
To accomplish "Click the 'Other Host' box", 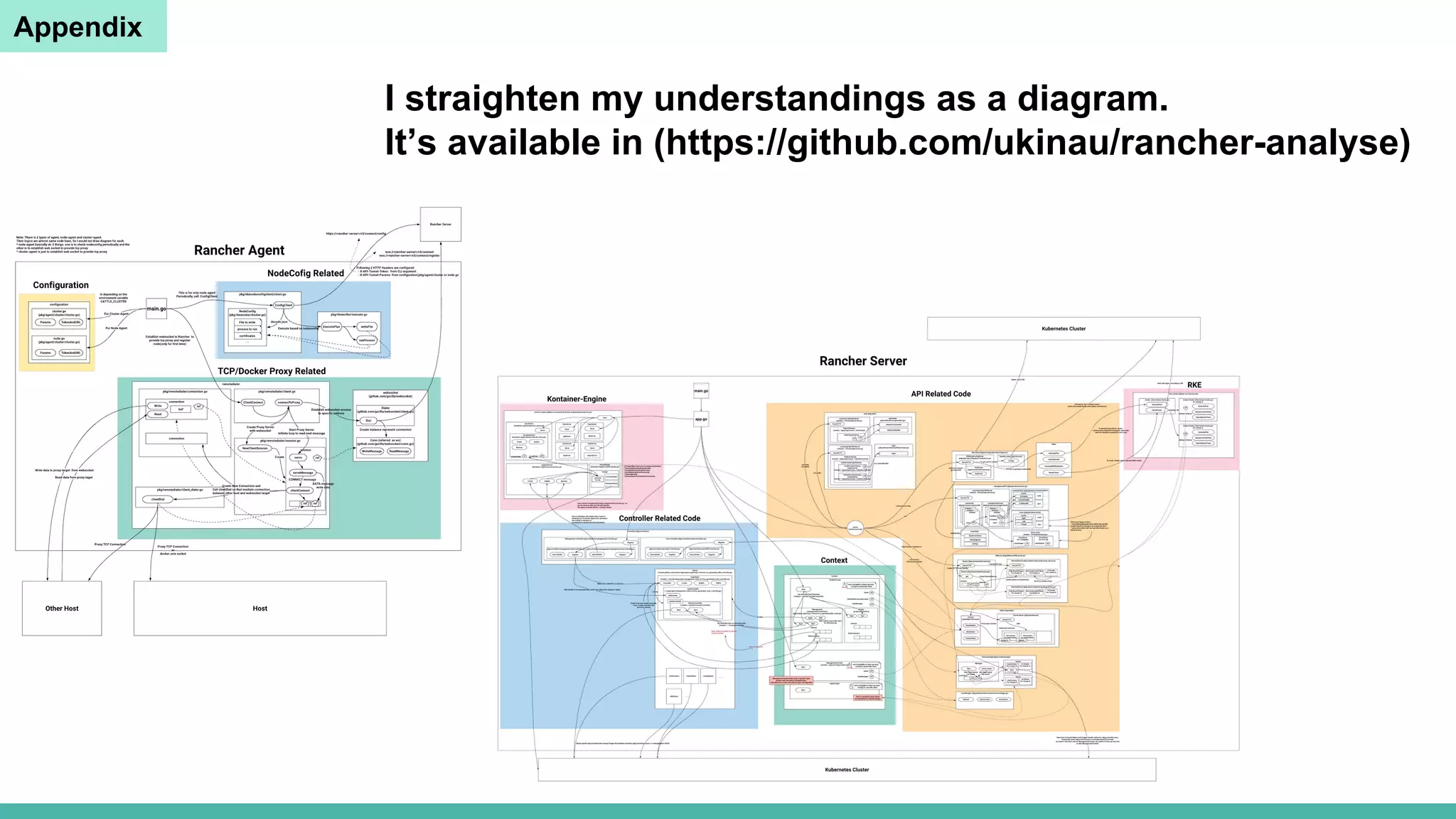I will [62, 609].
